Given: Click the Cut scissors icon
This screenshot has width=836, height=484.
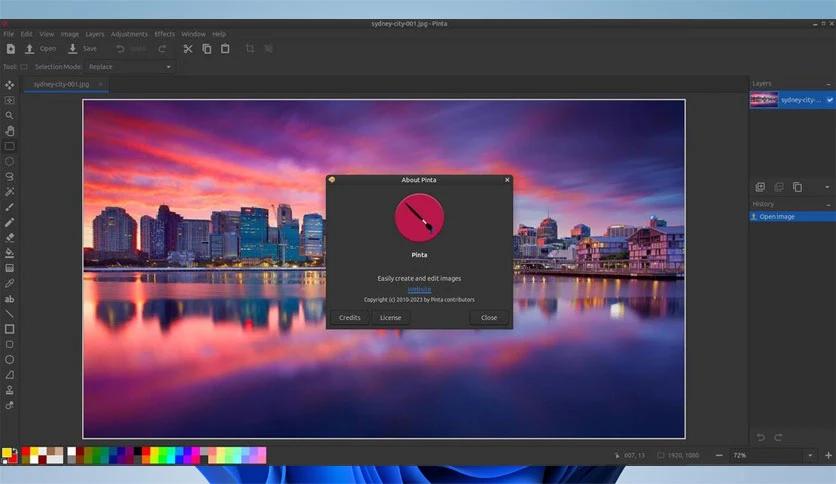Looking at the screenshot, I should [x=188, y=49].
